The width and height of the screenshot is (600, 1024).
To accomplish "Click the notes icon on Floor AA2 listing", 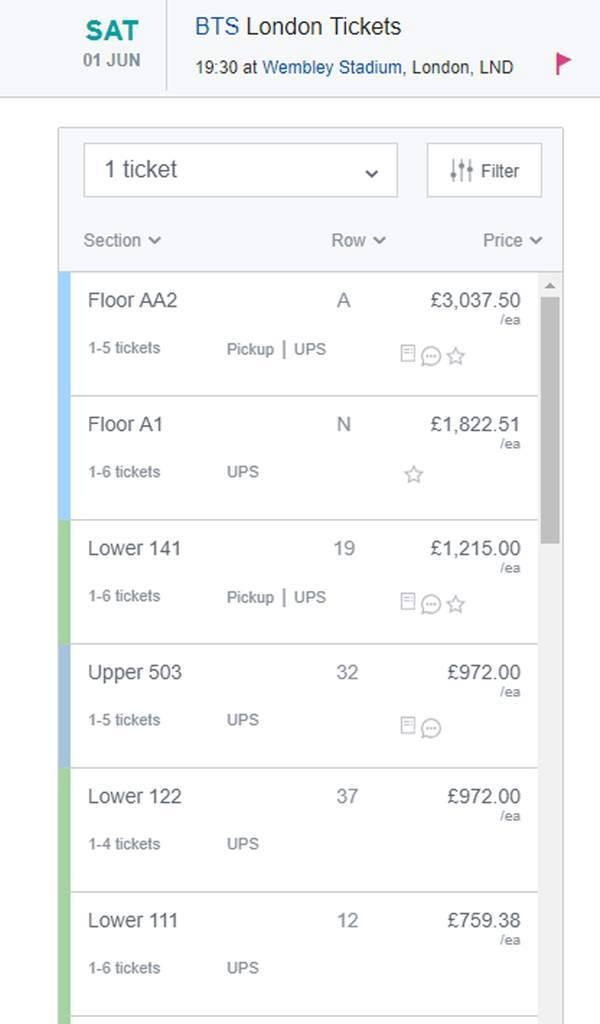I will pyautogui.click(x=410, y=355).
